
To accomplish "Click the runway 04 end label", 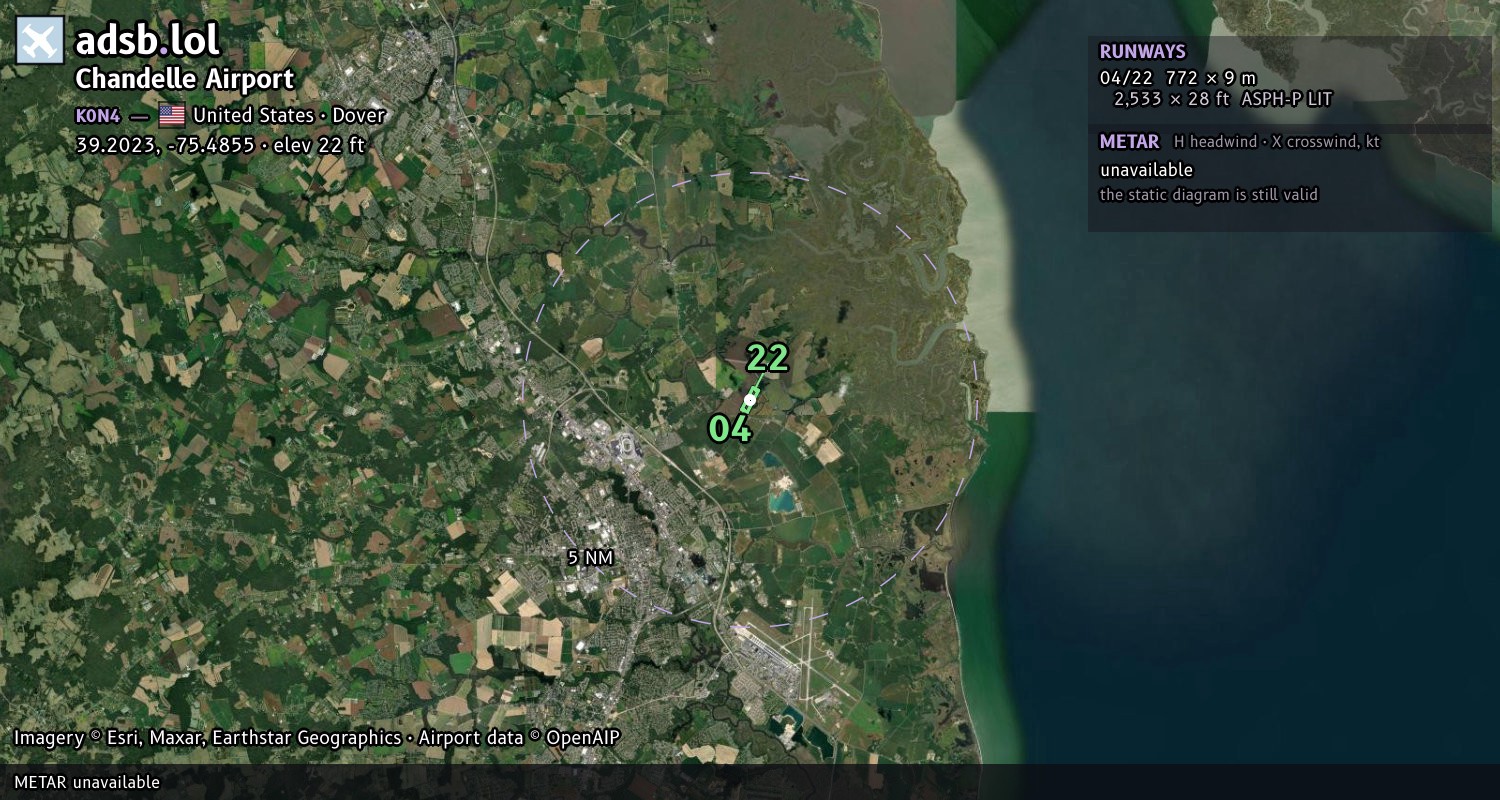I will [730, 429].
